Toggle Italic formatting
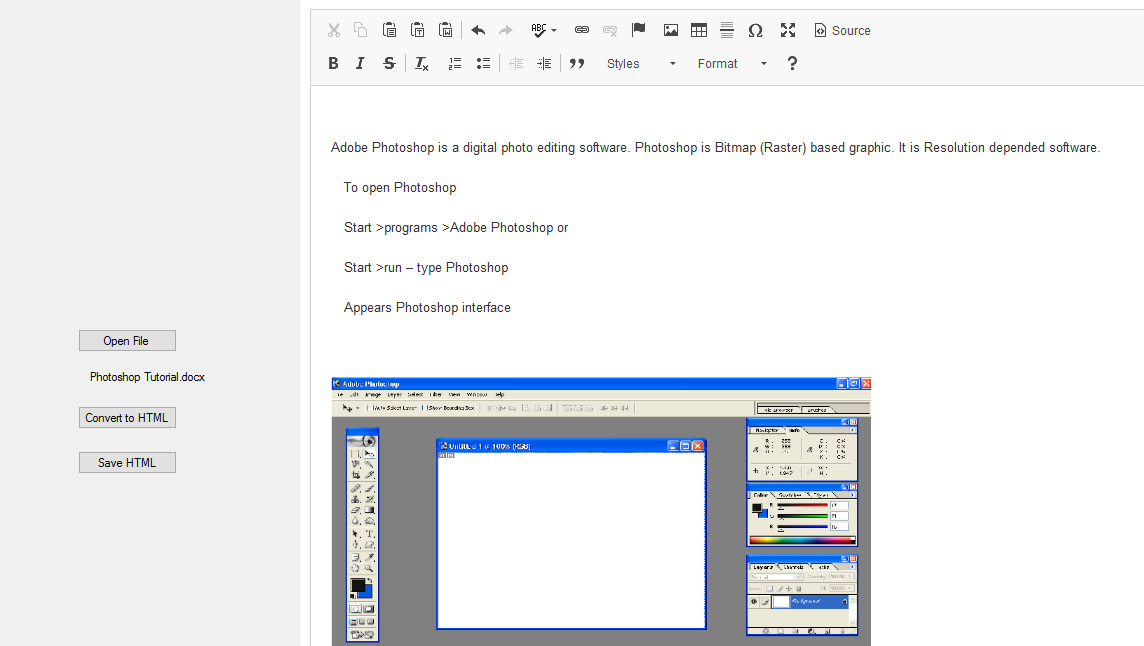 (x=360, y=64)
